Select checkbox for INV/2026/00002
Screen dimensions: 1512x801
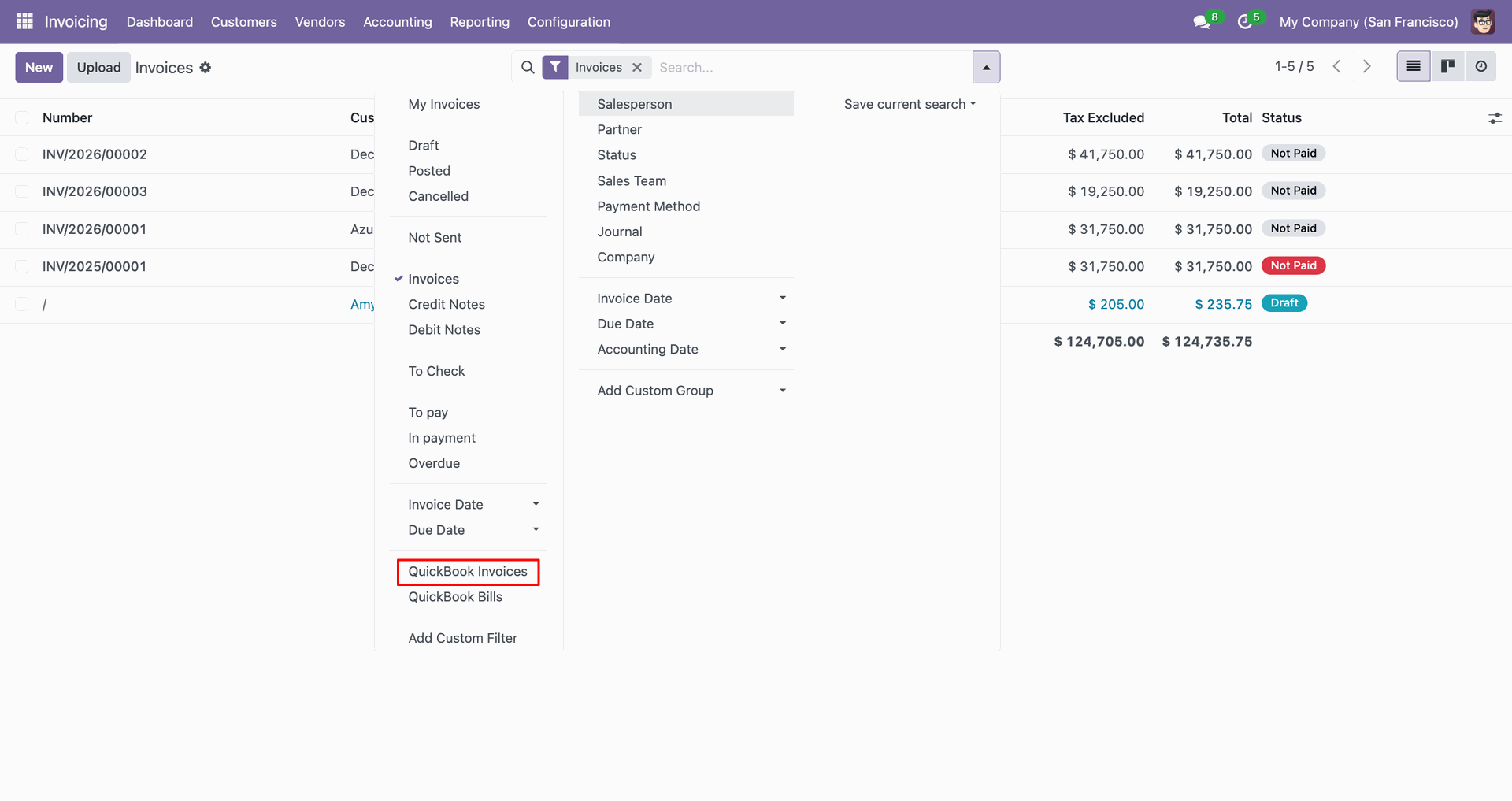(x=22, y=154)
